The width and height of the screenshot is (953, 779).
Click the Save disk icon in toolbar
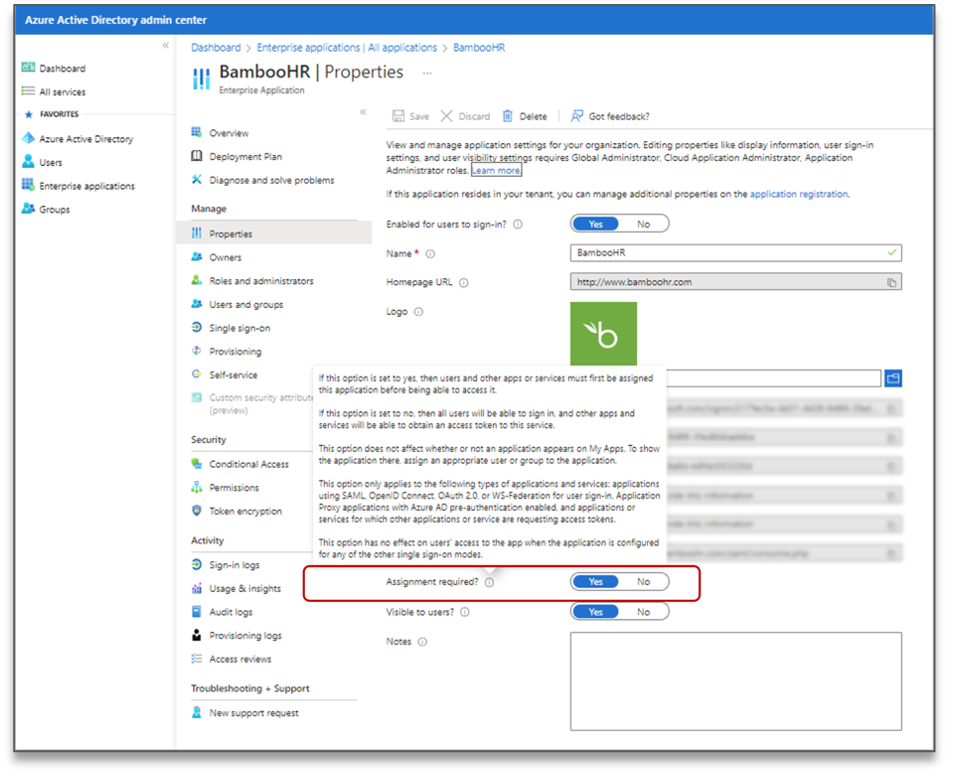(x=398, y=116)
